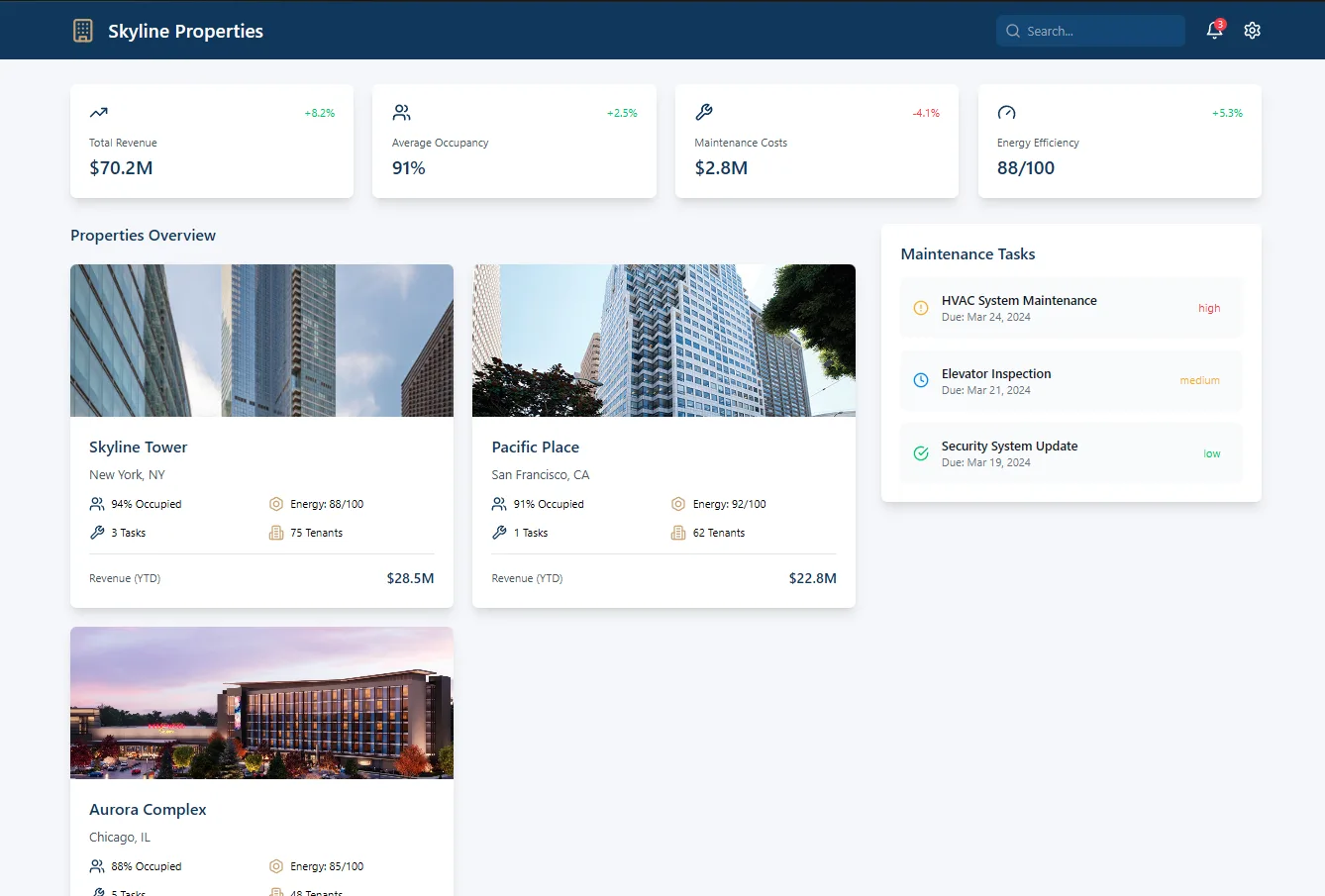Open the Skyline Tower title link

[139, 448]
